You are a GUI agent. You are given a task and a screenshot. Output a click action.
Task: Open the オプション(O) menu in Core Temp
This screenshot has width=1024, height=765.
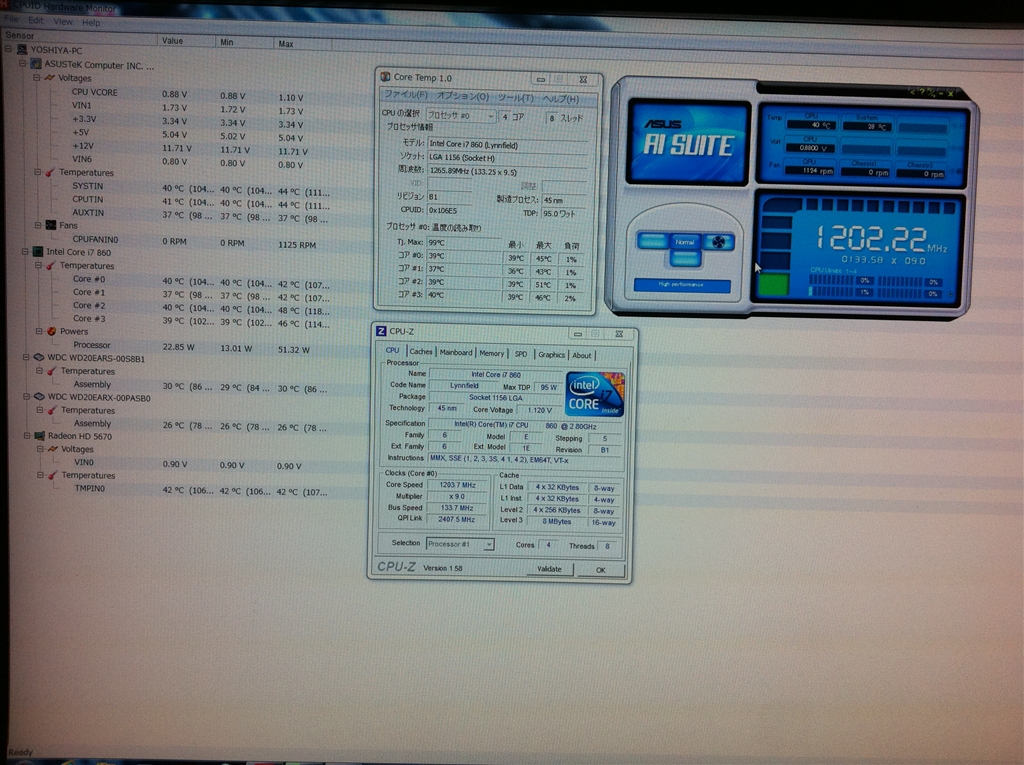pyautogui.click(x=462, y=96)
